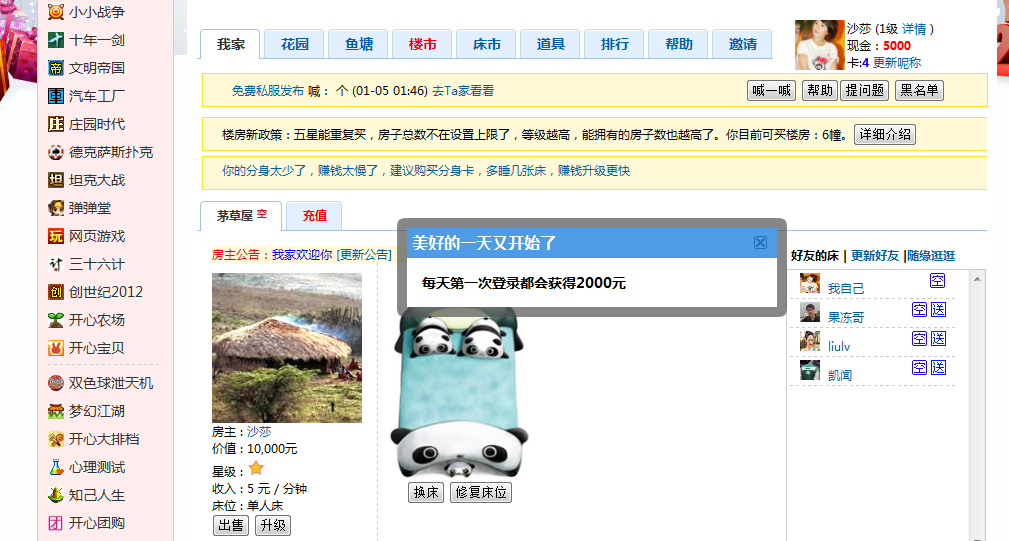The height and width of the screenshot is (541, 1009).
Task: Click the 空 icon beside 果冻哥
Action: pyautogui.click(x=919, y=309)
